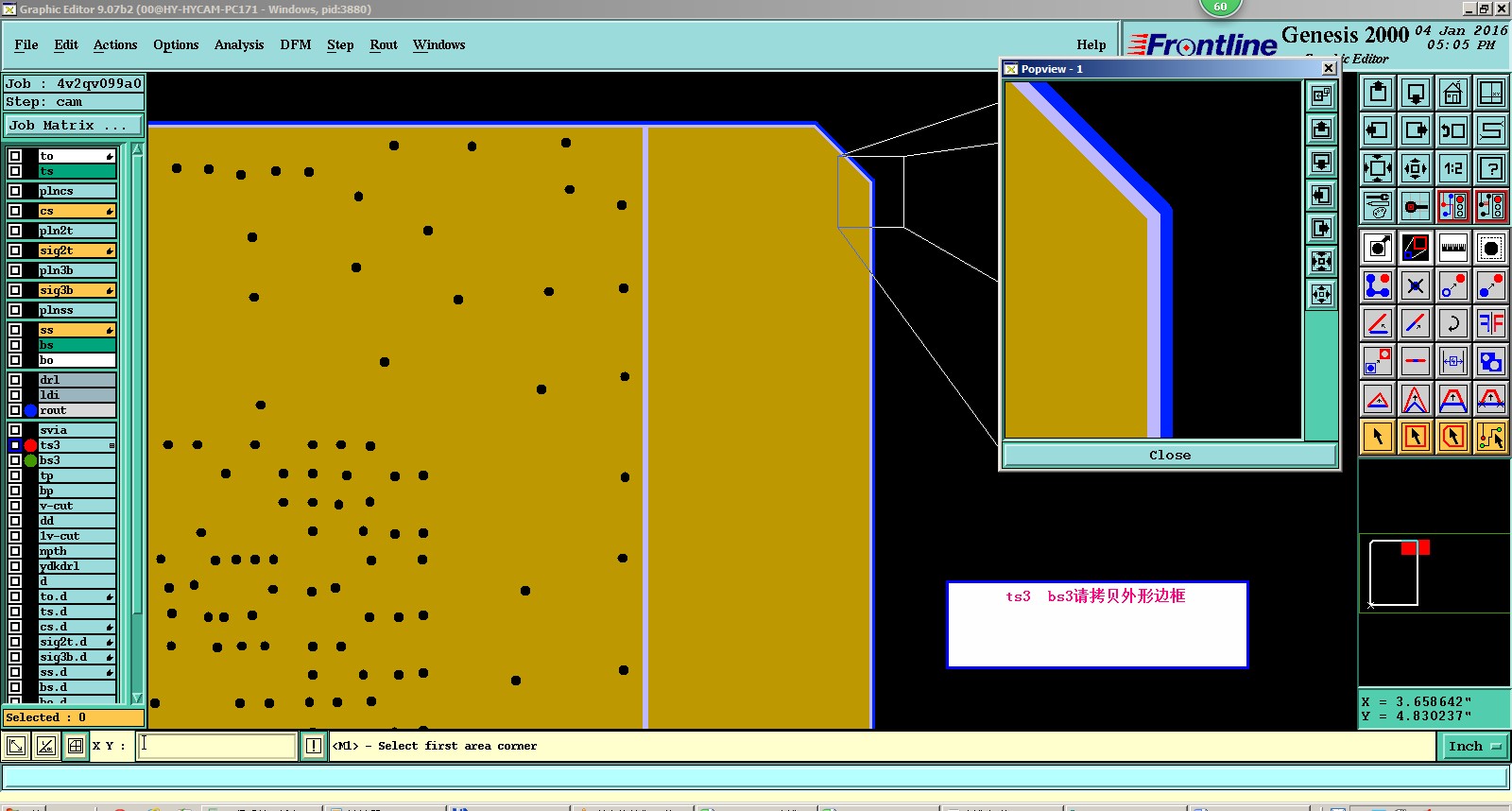Click the delete feature X icon
This screenshot has height=811, width=1512.
(x=1416, y=285)
